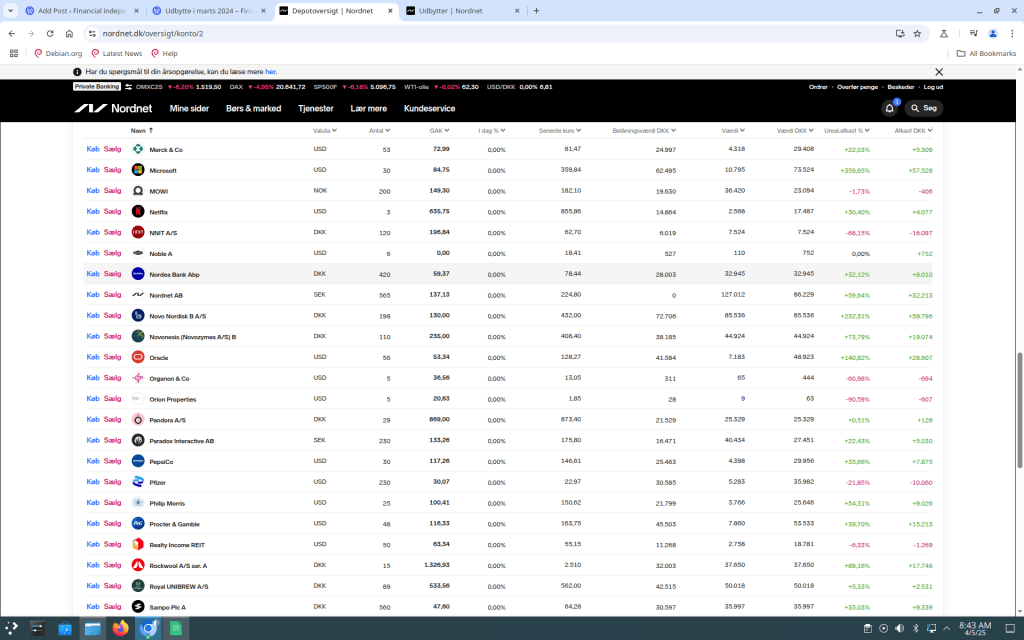Viewport: 1024px width, 640px height.
Task: Open the Børs & marked menu
Action: (253, 108)
